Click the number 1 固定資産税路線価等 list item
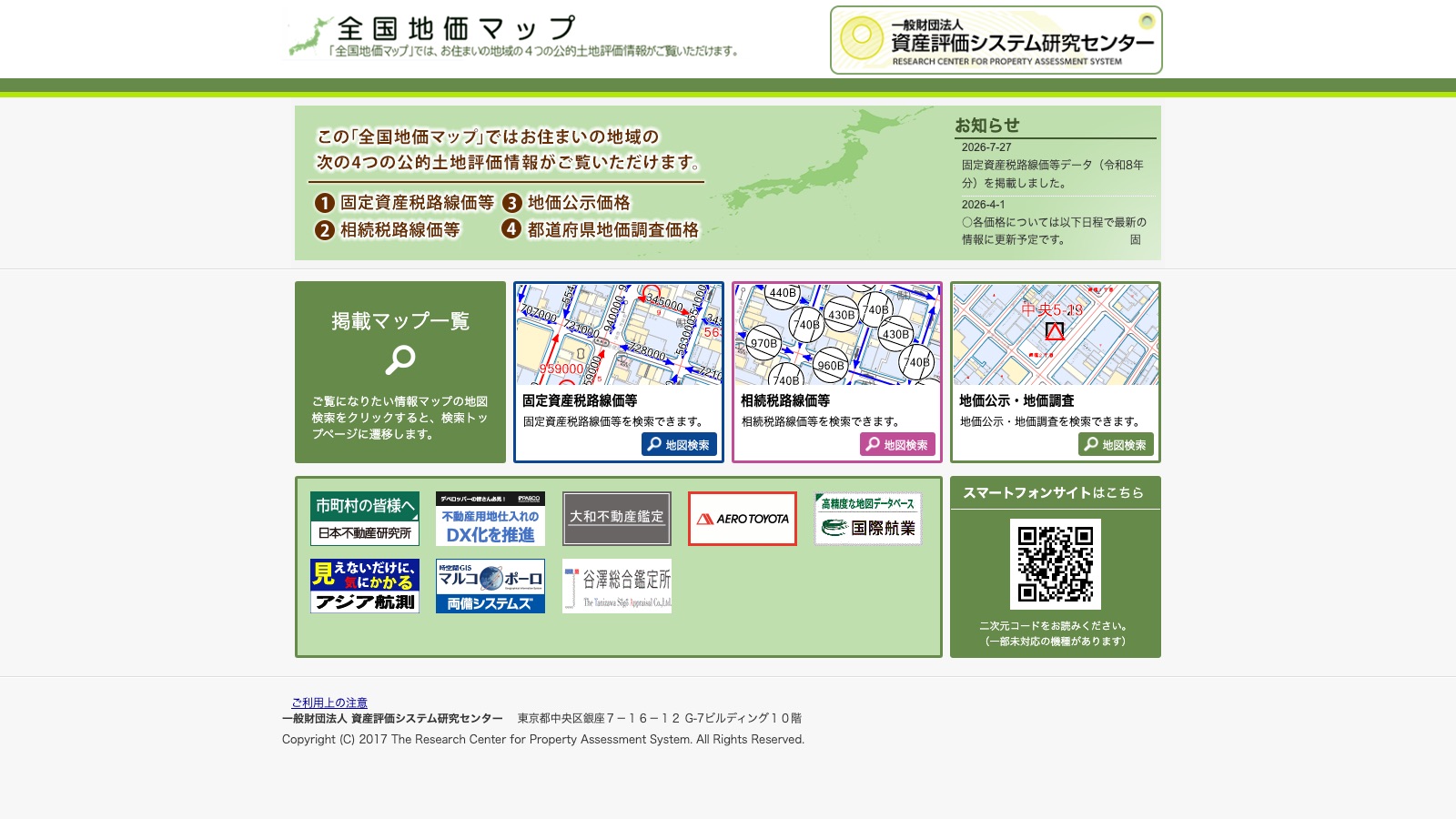This screenshot has width=1456, height=819. pos(404,203)
